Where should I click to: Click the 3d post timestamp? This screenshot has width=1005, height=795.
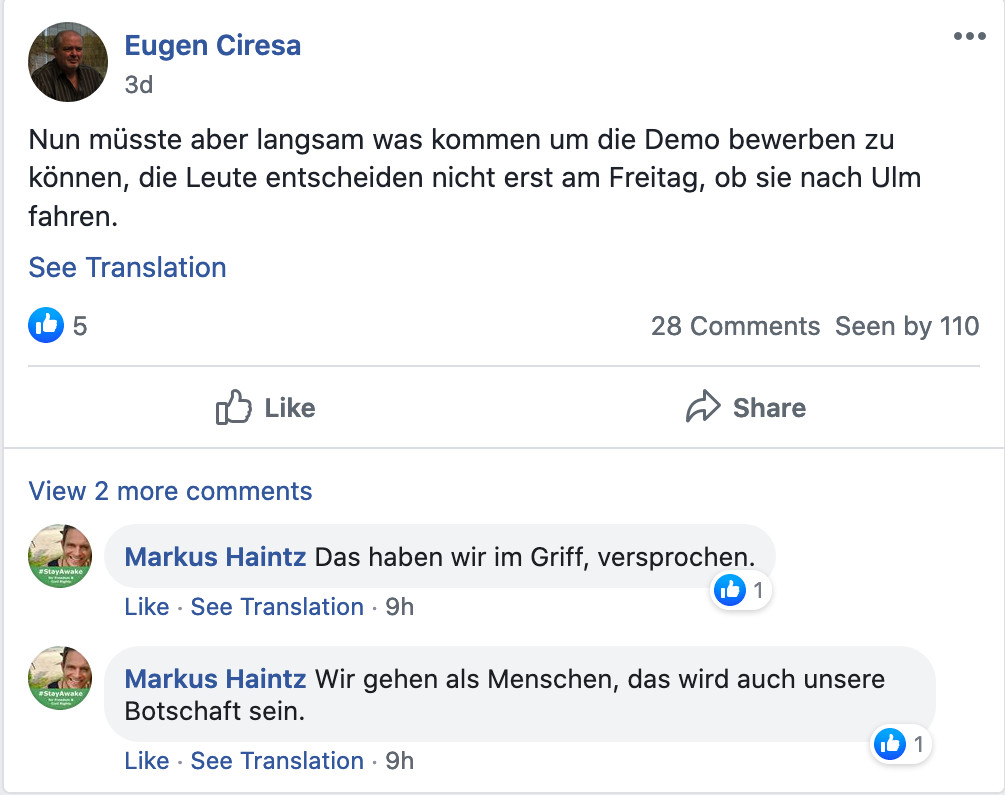point(139,85)
